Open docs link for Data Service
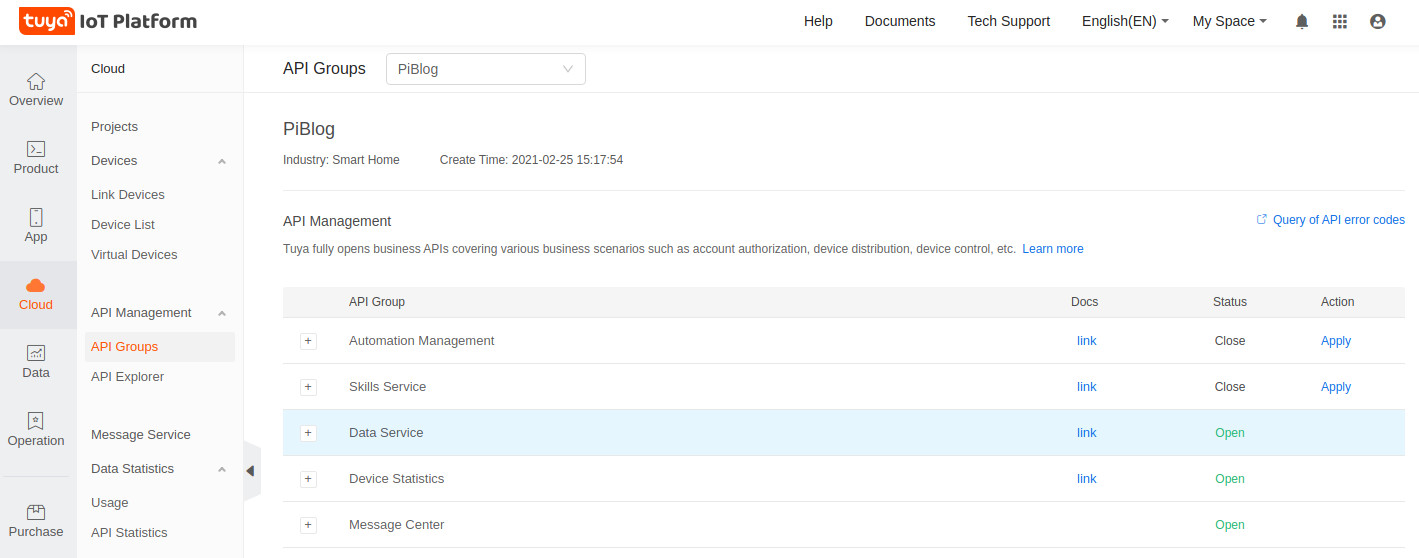The height and width of the screenshot is (558, 1419). pyautogui.click(x=1087, y=433)
